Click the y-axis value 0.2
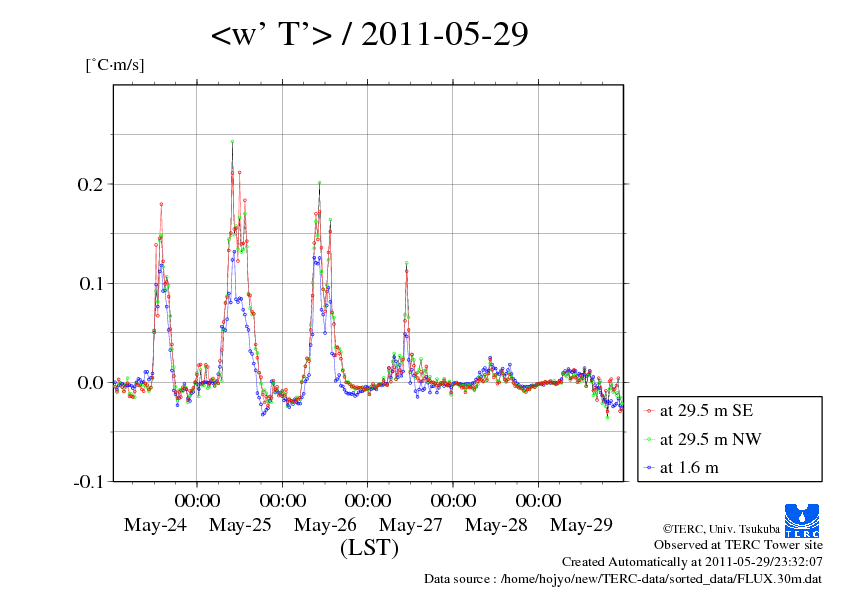 pos(90,184)
